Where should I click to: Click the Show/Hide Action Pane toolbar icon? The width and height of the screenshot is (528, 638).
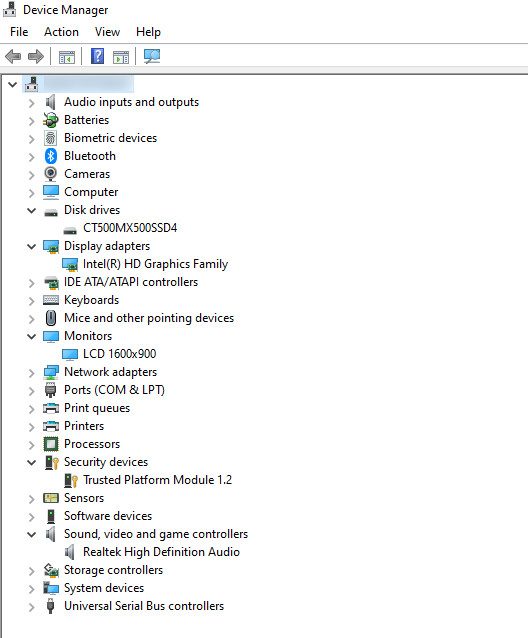121,57
